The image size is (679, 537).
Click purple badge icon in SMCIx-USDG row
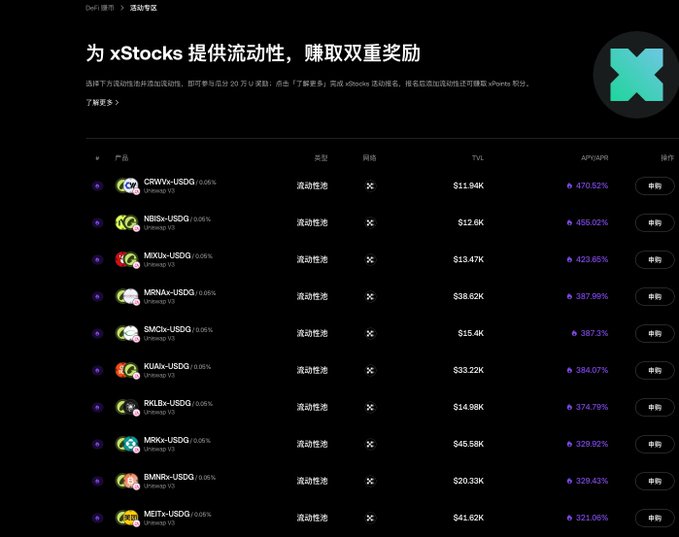[97, 333]
